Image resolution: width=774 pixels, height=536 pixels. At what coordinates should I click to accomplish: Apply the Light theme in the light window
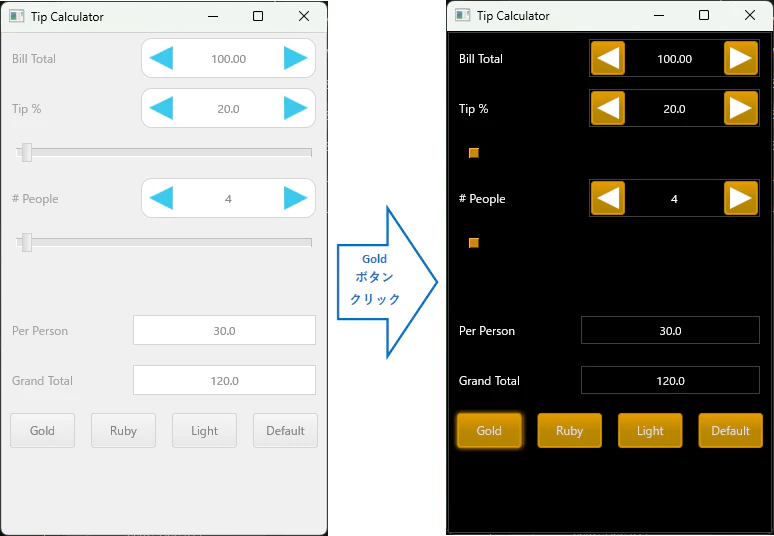pos(204,430)
